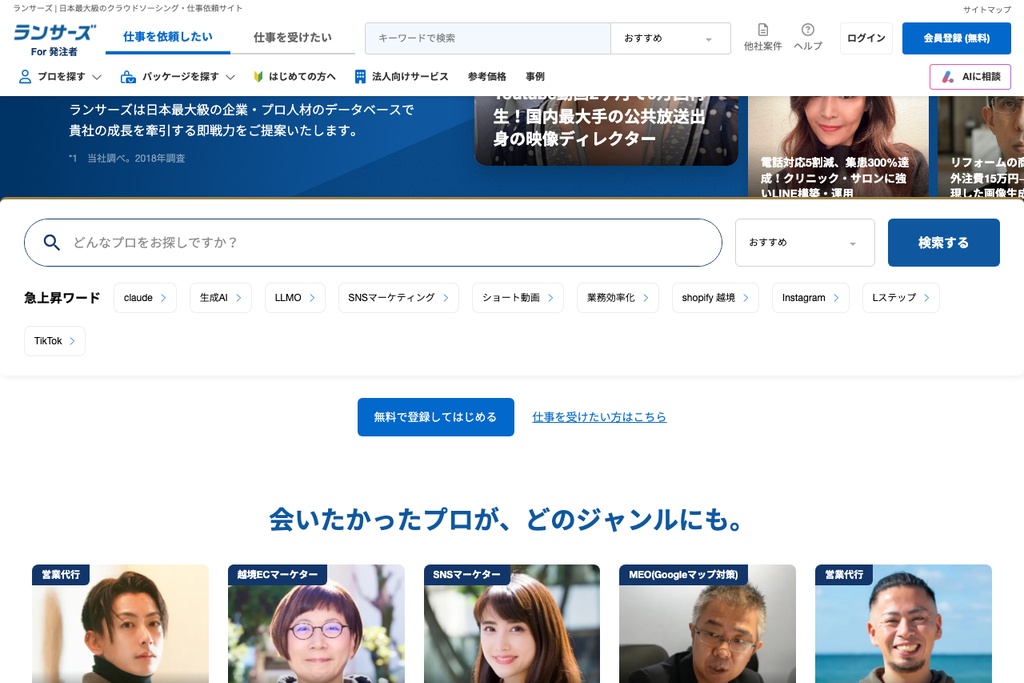Click the arrow on 生成AI keyword chip
1024x683 pixels.
(x=238, y=298)
